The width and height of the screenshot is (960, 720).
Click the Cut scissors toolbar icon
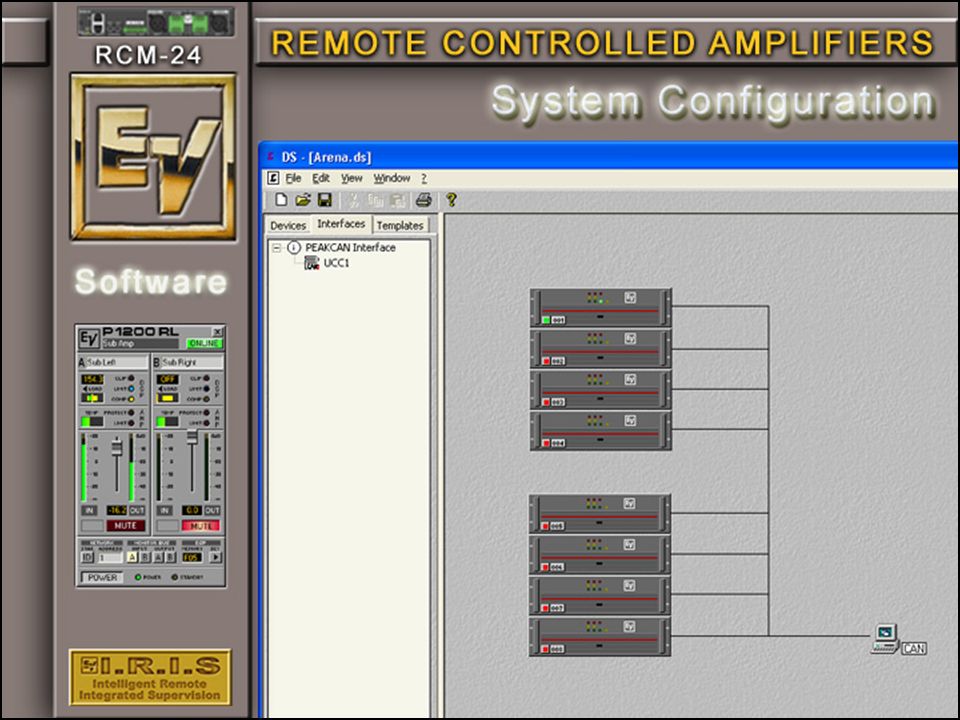354,200
